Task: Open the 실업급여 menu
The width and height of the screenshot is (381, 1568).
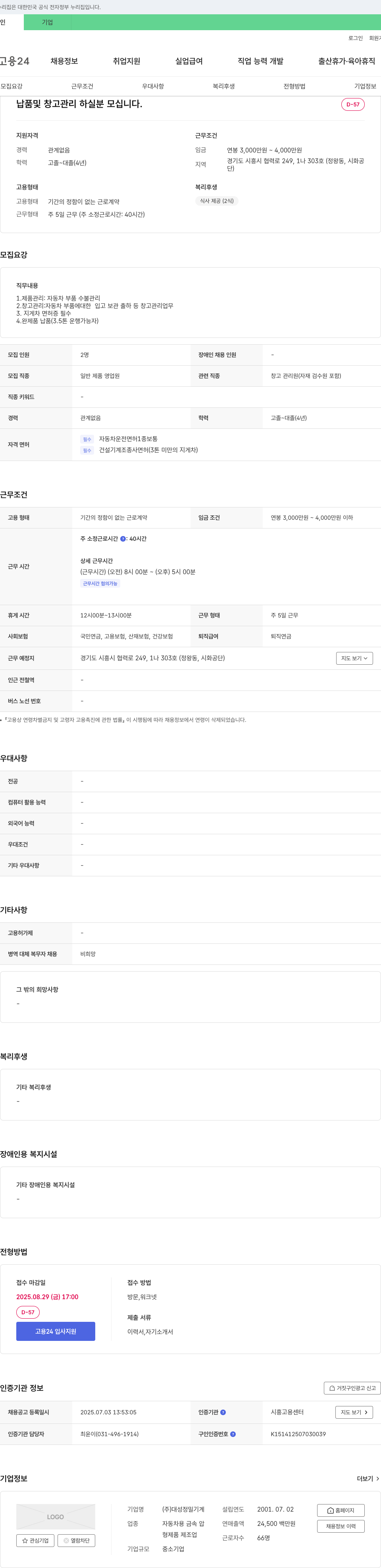Action: (x=189, y=61)
